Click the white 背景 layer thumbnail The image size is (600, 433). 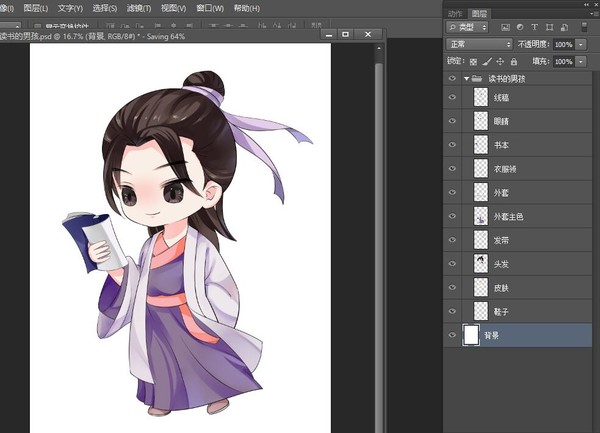click(471, 335)
